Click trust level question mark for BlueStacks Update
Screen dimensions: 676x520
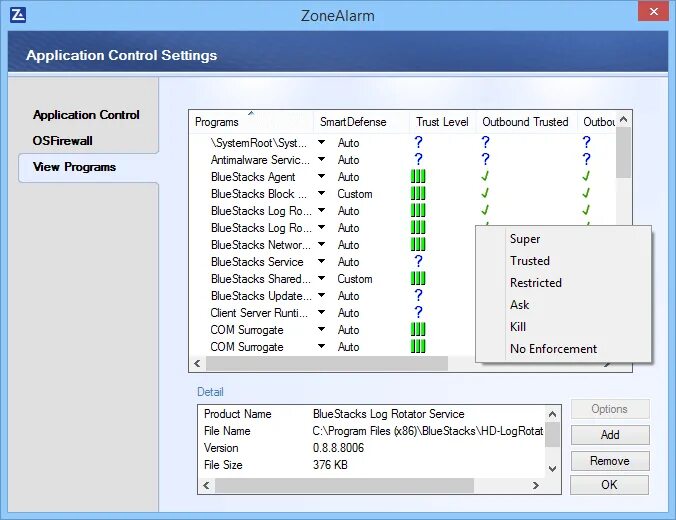pyautogui.click(x=418, y=295)
